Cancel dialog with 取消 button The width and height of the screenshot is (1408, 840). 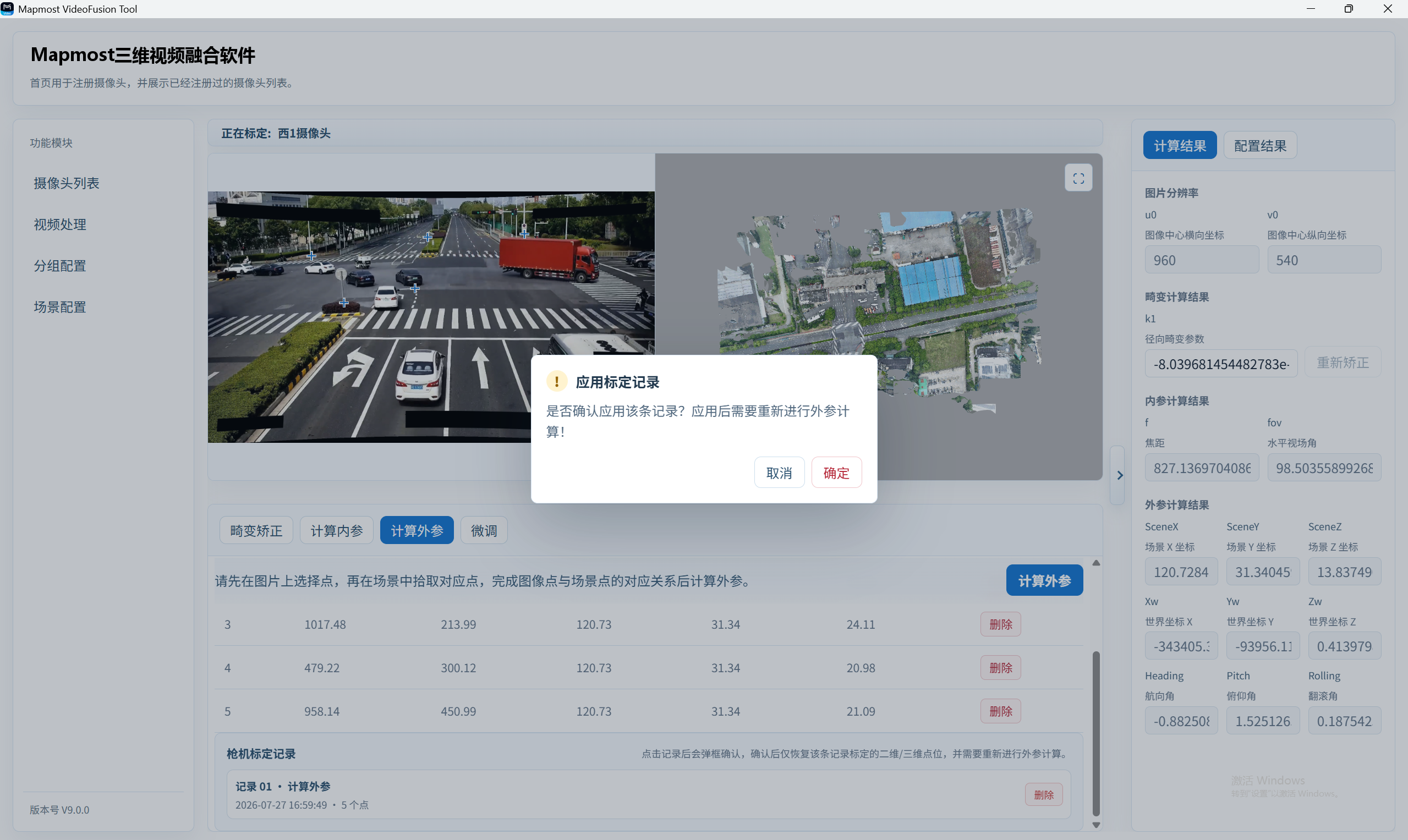click(x=779, y=473)
